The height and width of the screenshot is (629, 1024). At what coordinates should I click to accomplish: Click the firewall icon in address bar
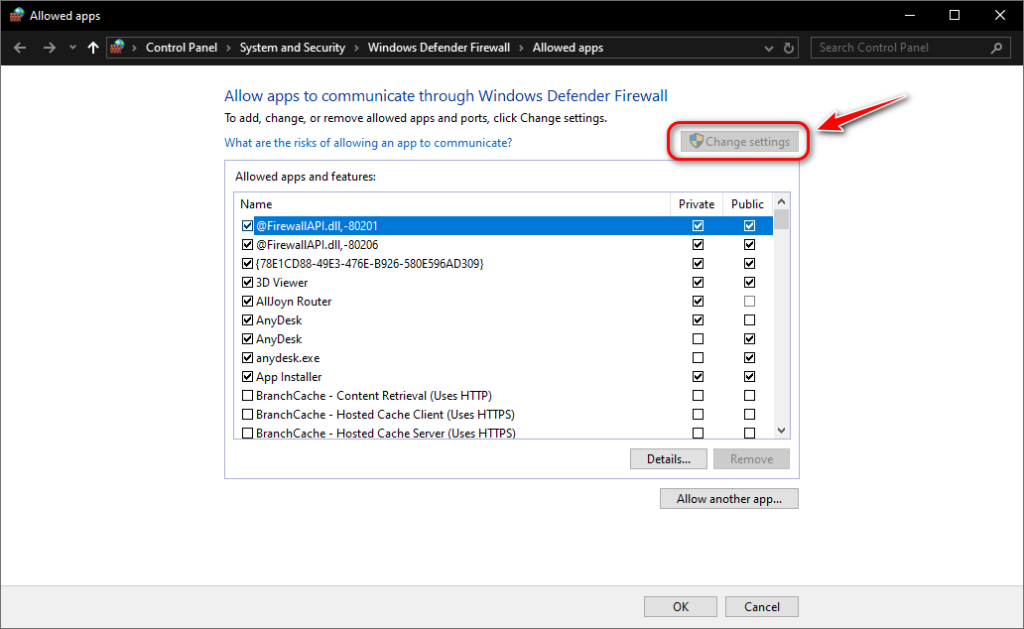118,47
